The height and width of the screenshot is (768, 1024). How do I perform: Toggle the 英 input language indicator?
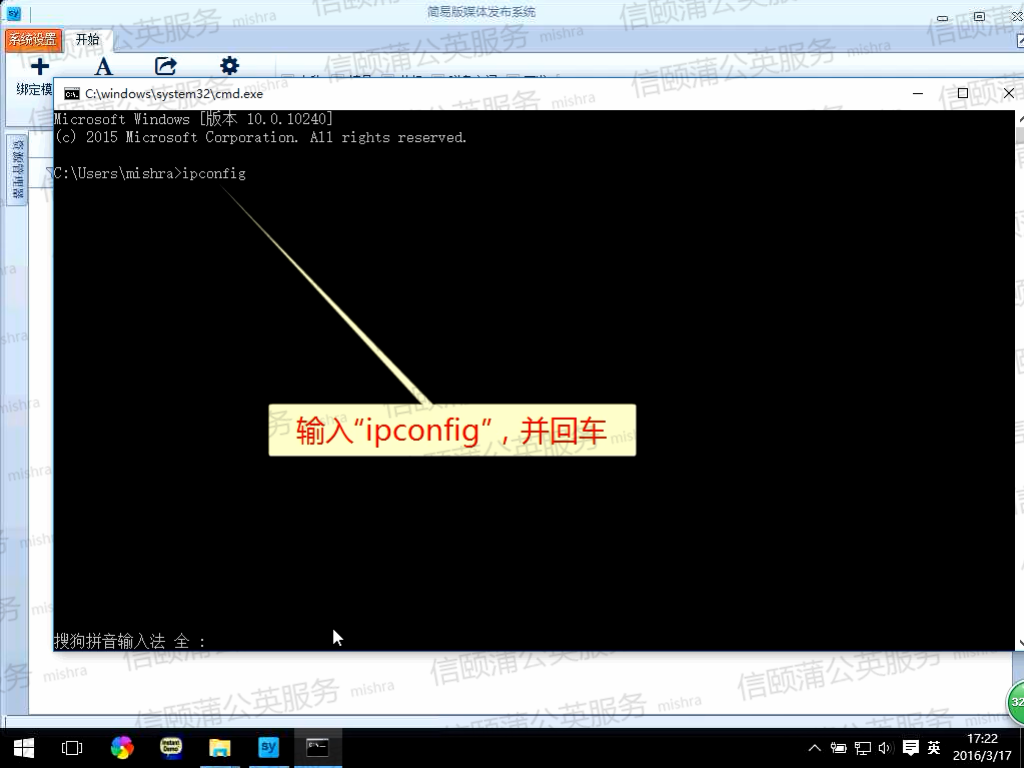(934, 748)
